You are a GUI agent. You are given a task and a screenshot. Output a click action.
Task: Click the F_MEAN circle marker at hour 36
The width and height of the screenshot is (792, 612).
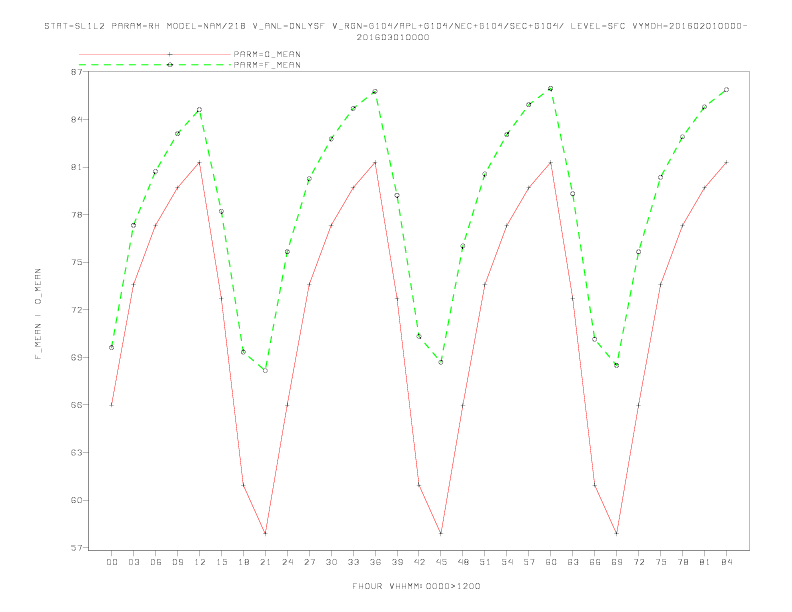pos(375,91)
